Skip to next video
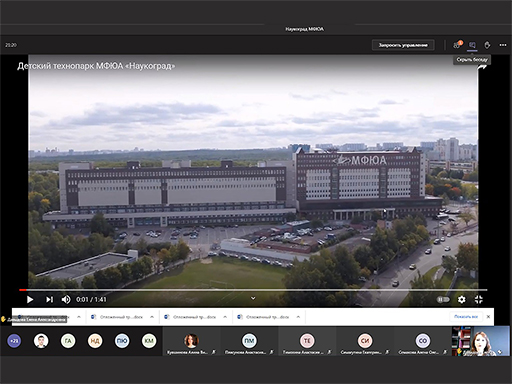The width and height of the screenshot is (512, 384). [49, 299]
